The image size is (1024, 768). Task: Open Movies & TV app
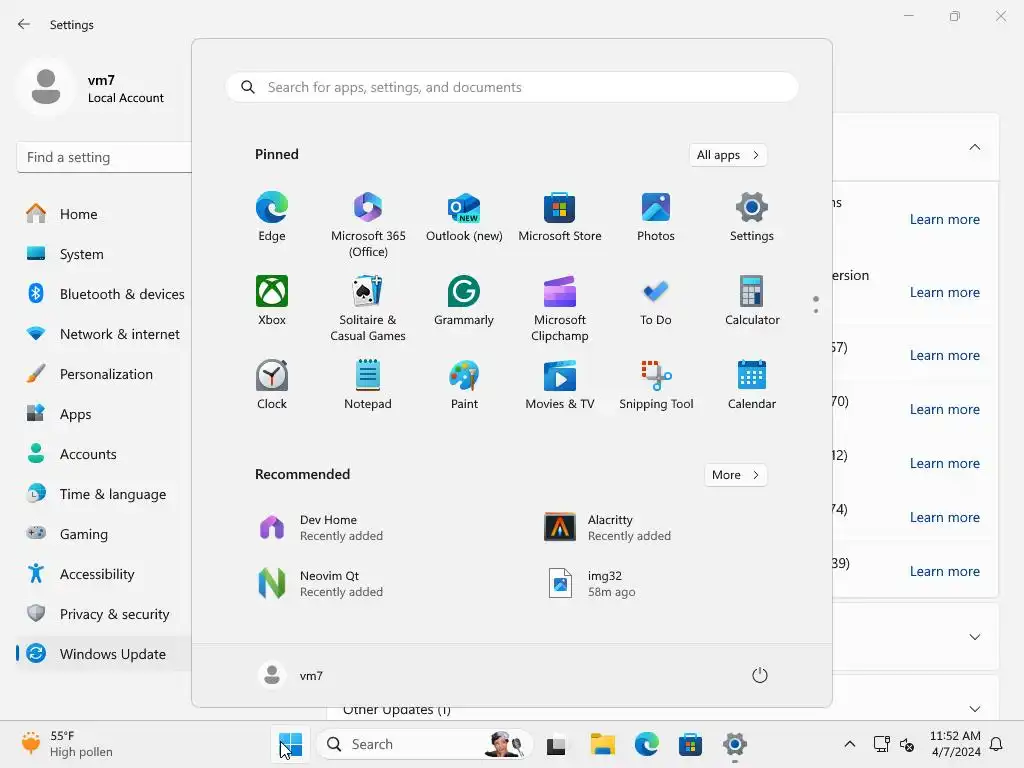(560, 385)
